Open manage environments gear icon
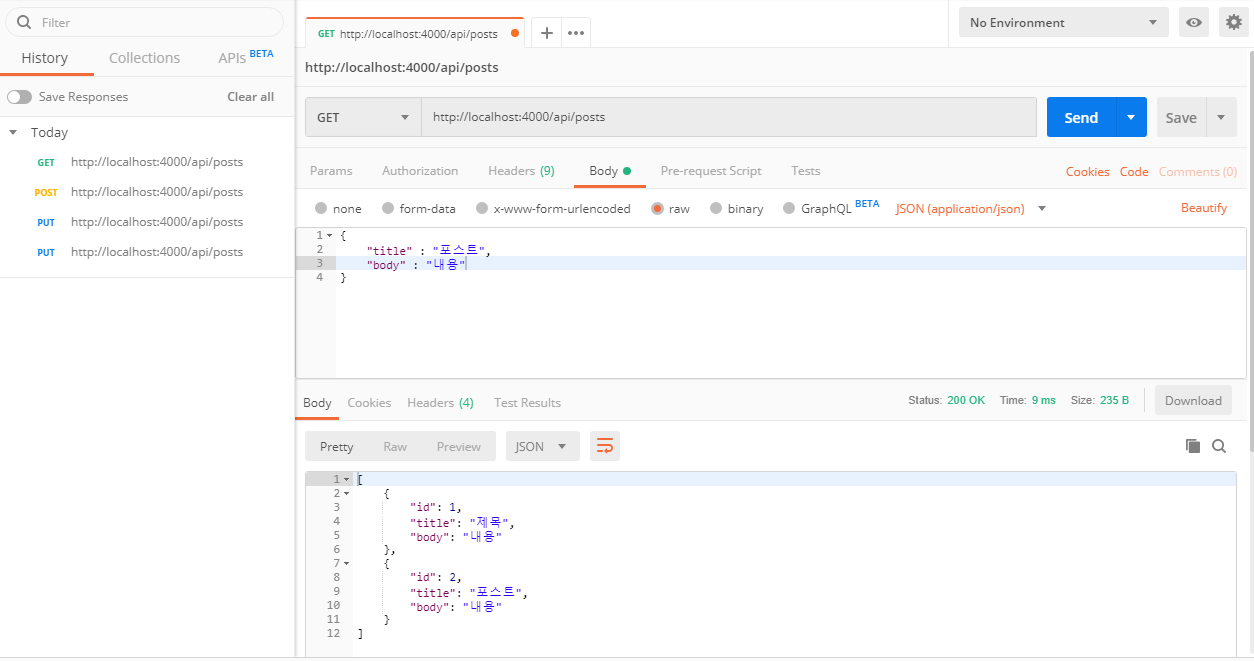 [1233, 22]
